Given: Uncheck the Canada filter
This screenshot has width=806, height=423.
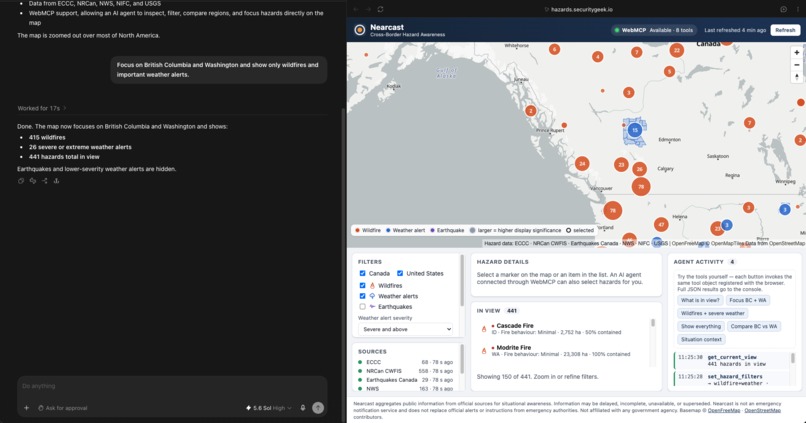Looking at the screenshot, I should point(362,273).
